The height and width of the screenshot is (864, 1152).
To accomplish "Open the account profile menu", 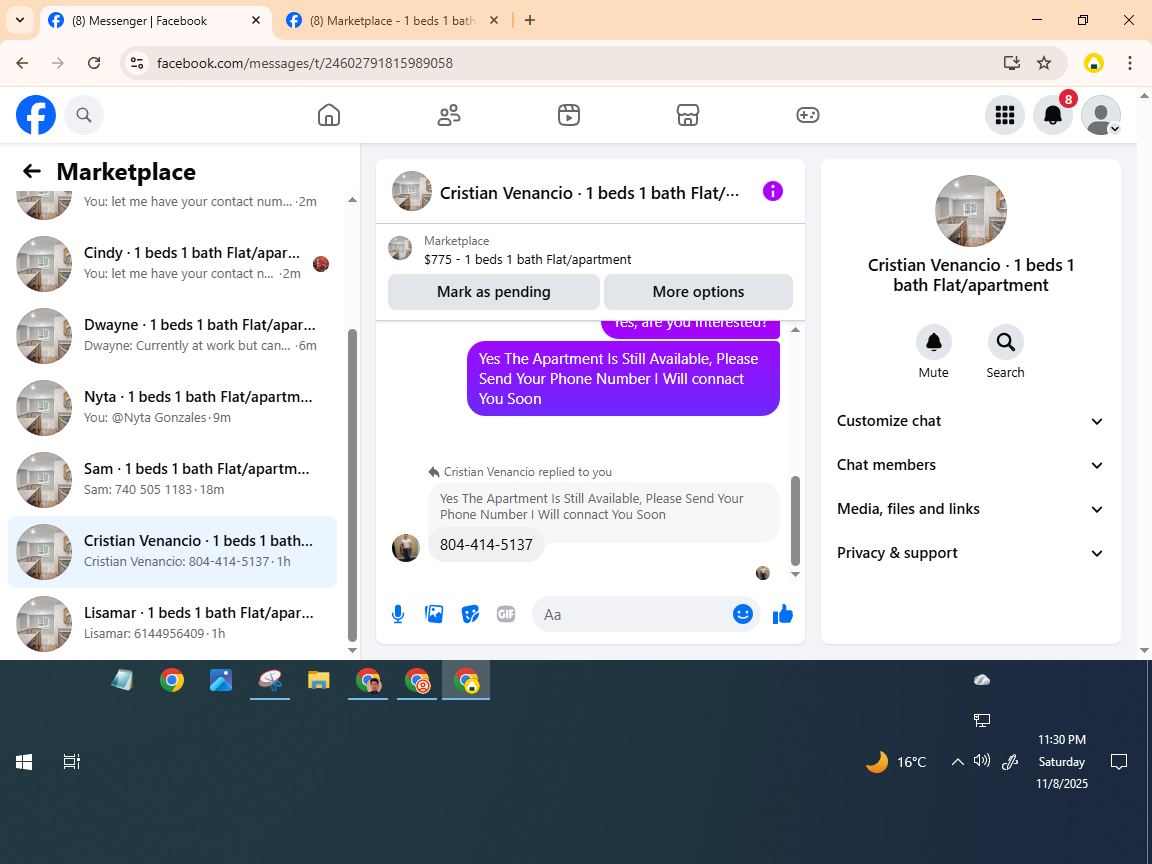I will [x=1101, y=115].
